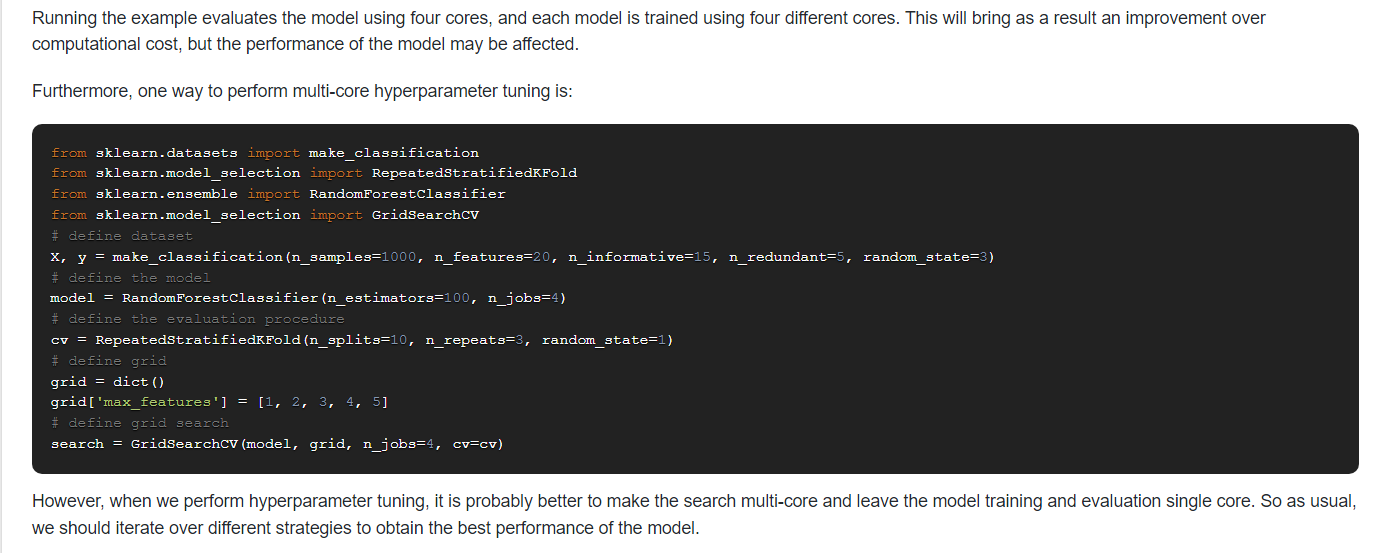The height and width of the screenshot is (553, 1389).
Task: Click the '# define grid search' comment
Action: pyautogui.click(x=139, y=423)
